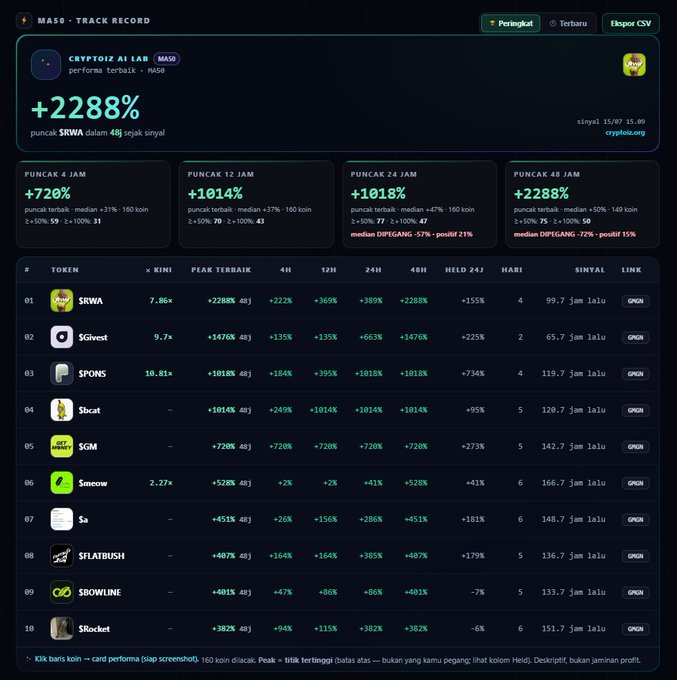The width and height of the screenshot is (677, 680).
Task: Open GMGN link for $BOWLINE row
Action: [x=635, y=592]
